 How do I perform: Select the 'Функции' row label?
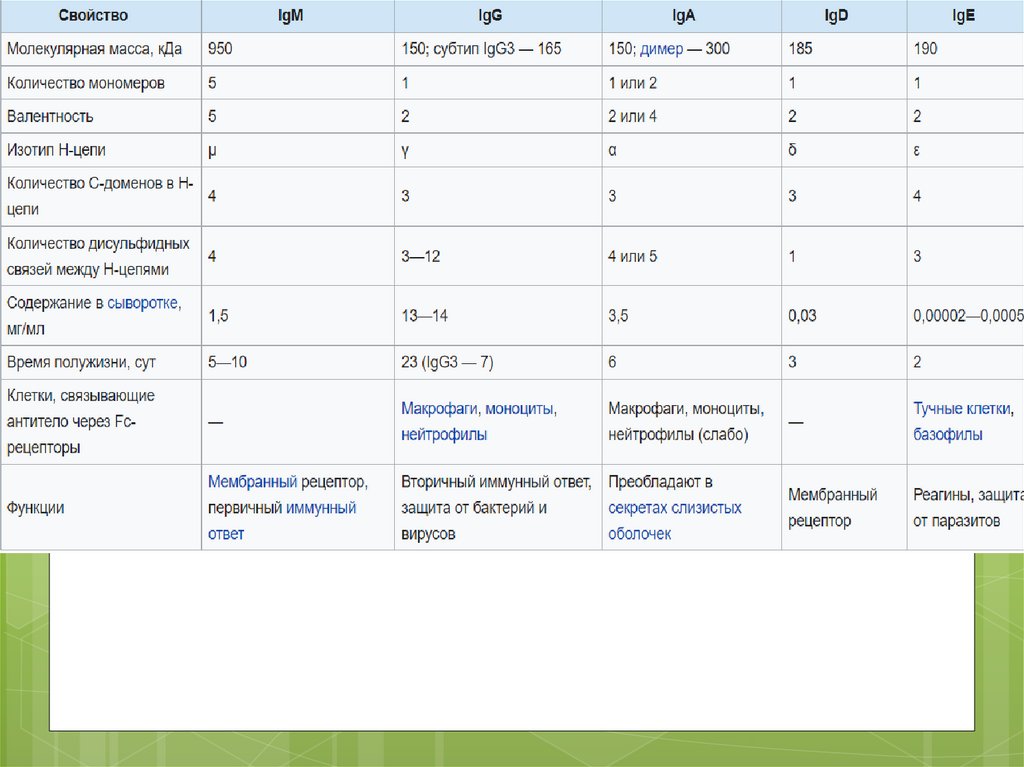[x=35, y=508]
